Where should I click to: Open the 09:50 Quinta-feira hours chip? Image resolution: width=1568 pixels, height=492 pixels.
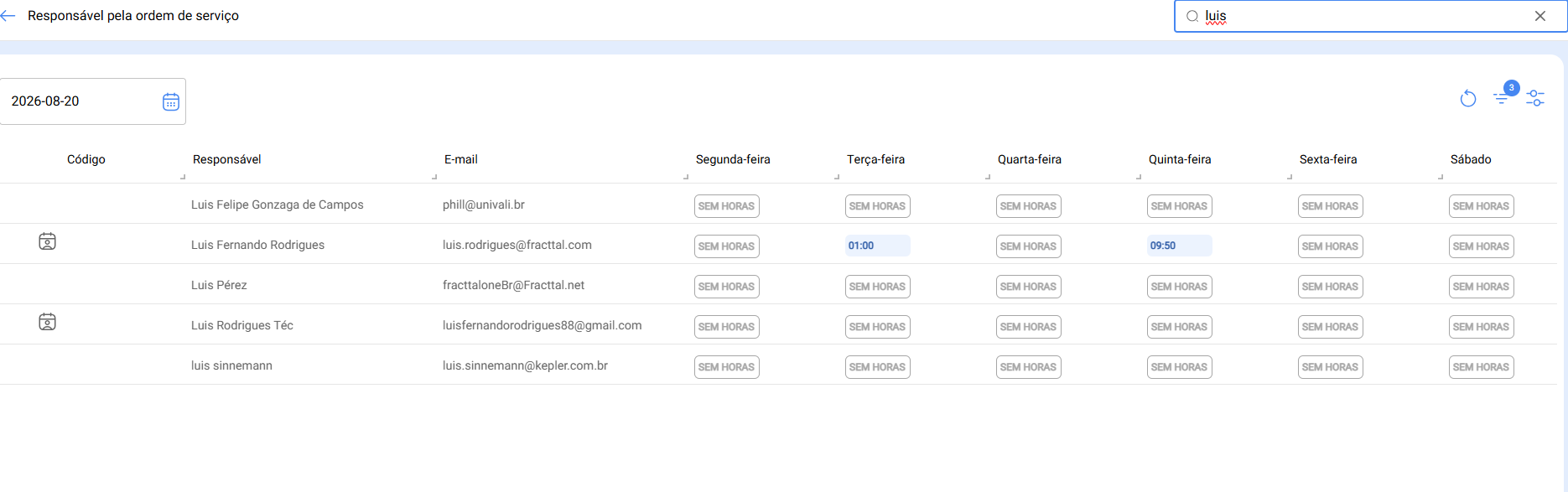[x=1180, y=246]
